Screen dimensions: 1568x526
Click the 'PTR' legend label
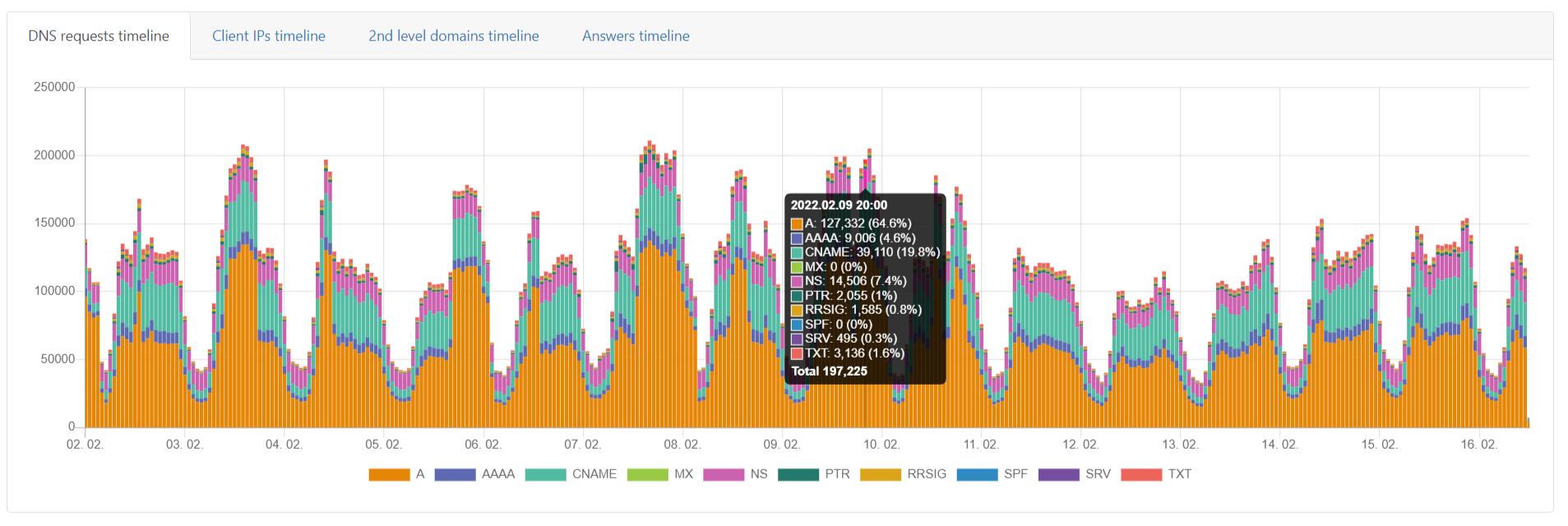(x=838, y=474)
